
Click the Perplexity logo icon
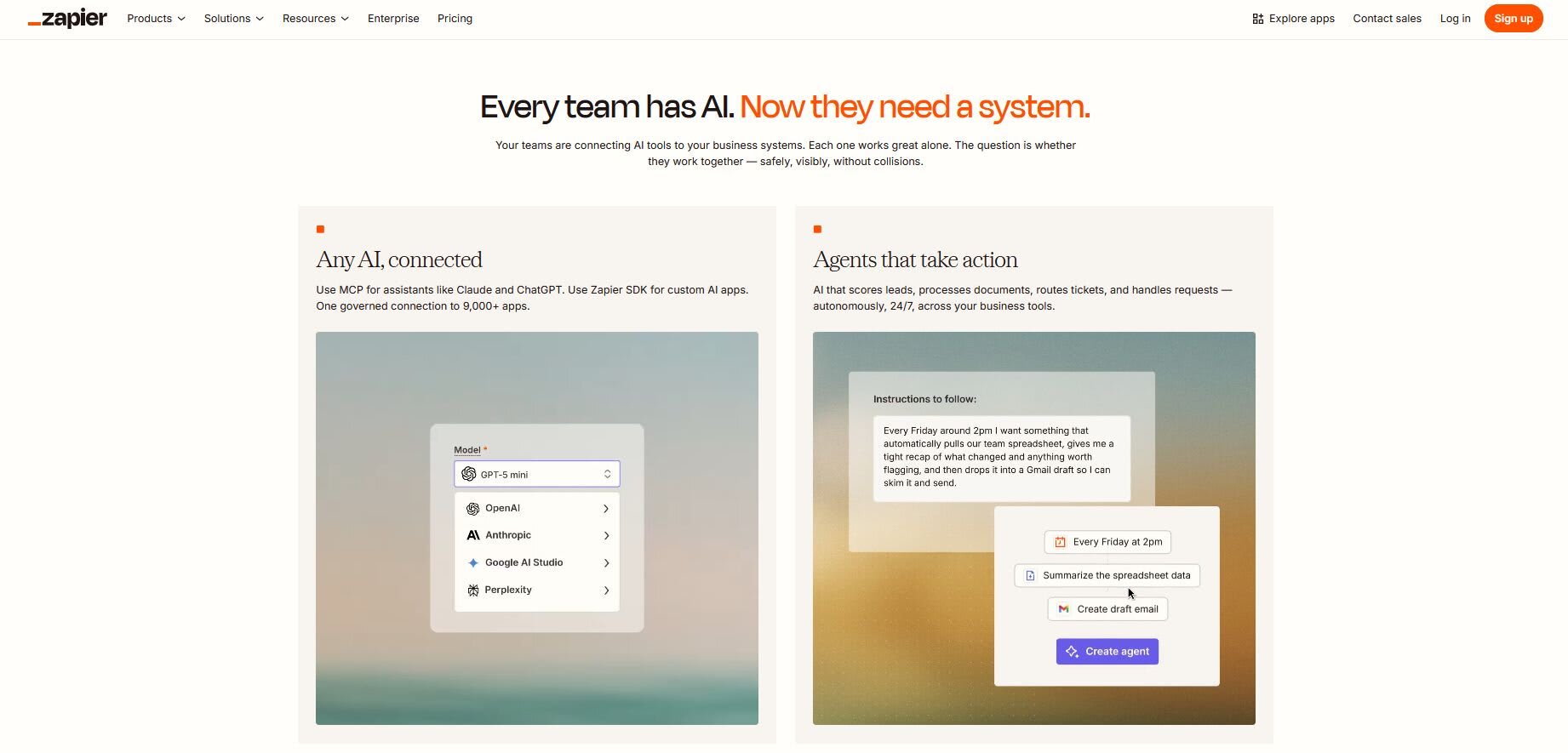click(473, 590)
